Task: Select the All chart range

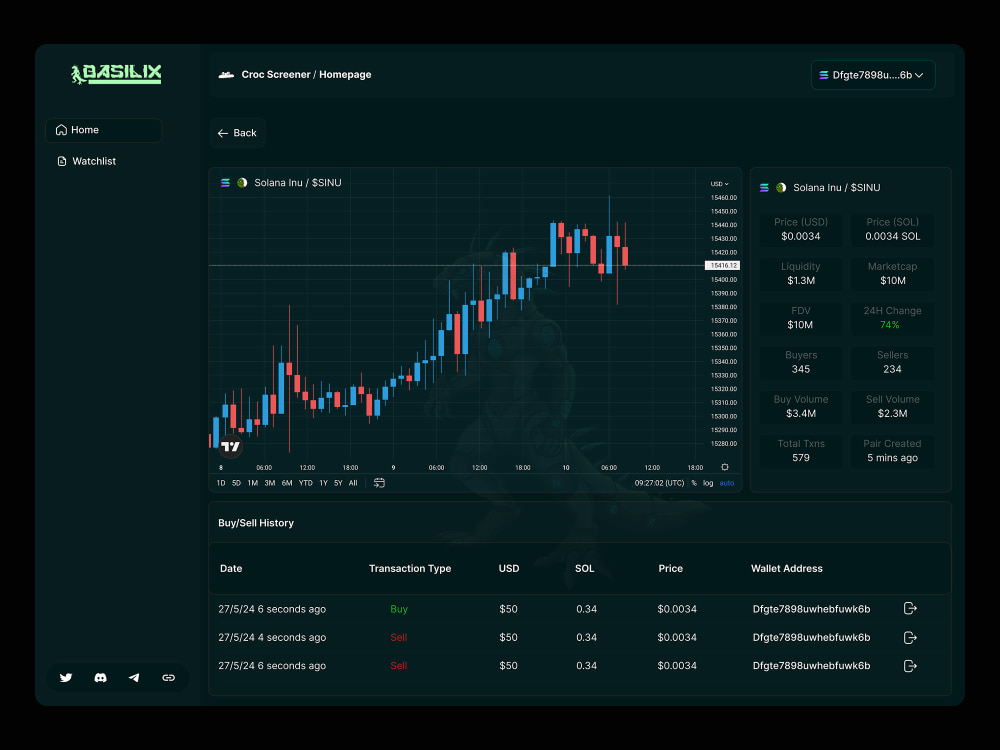Action: pos(353,483)
